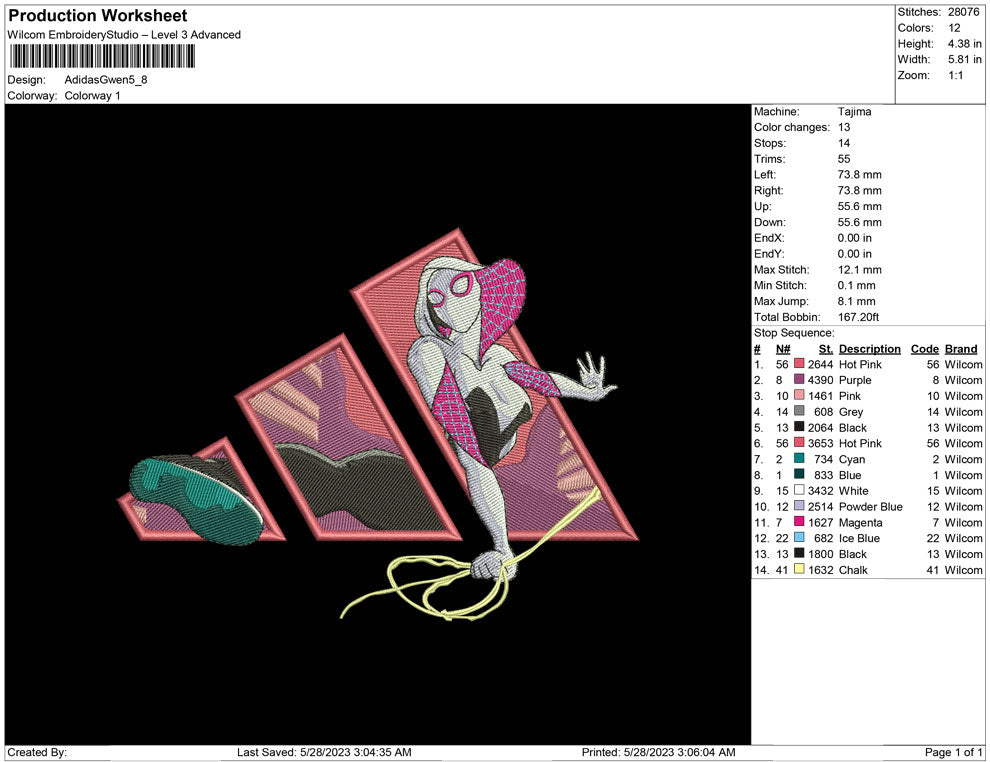Click the Stop Sequence heading
Screen dimensions: 990x762
click(x=794, y=333)
